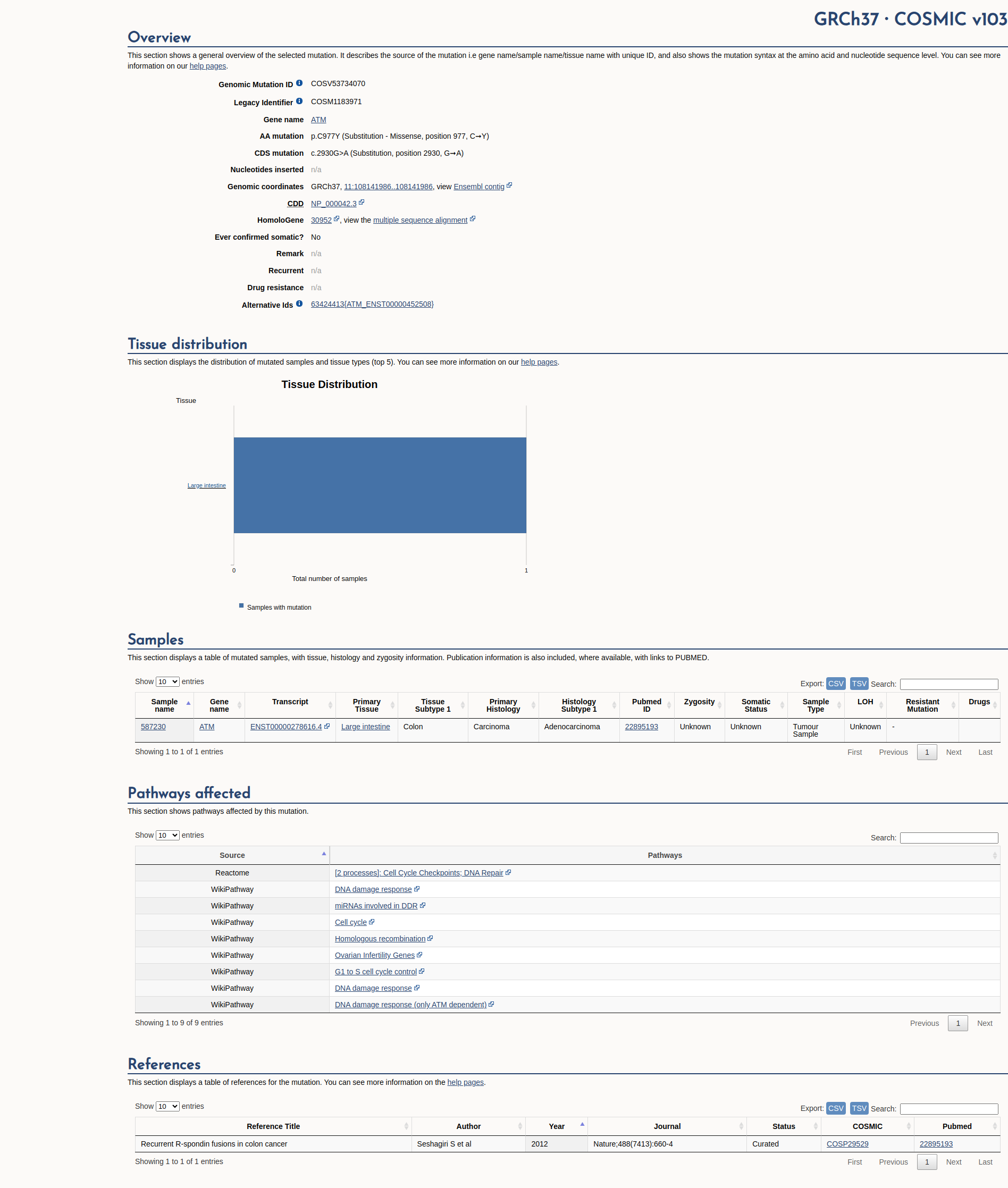Sort Samples table by Pubmed ID arrows
1008x1188 pixels.
click(x=669, y=705)
